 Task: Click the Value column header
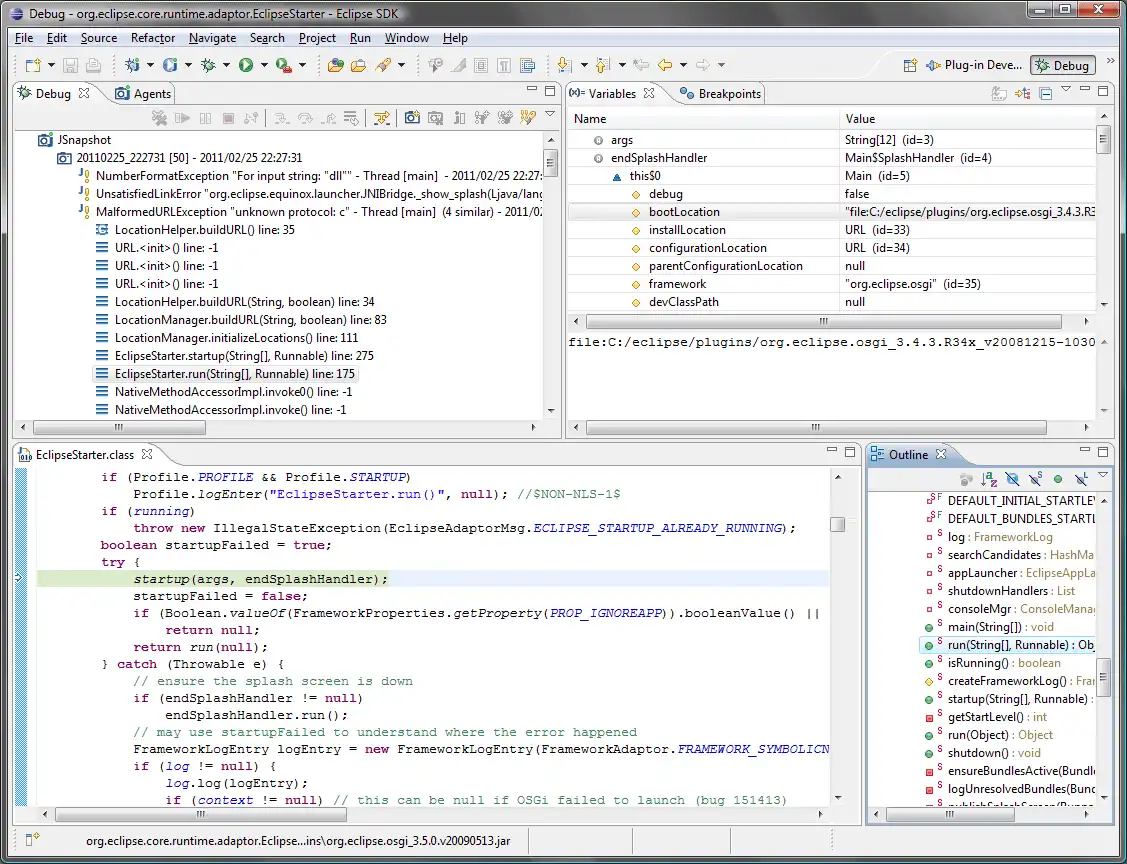[967, 119]
